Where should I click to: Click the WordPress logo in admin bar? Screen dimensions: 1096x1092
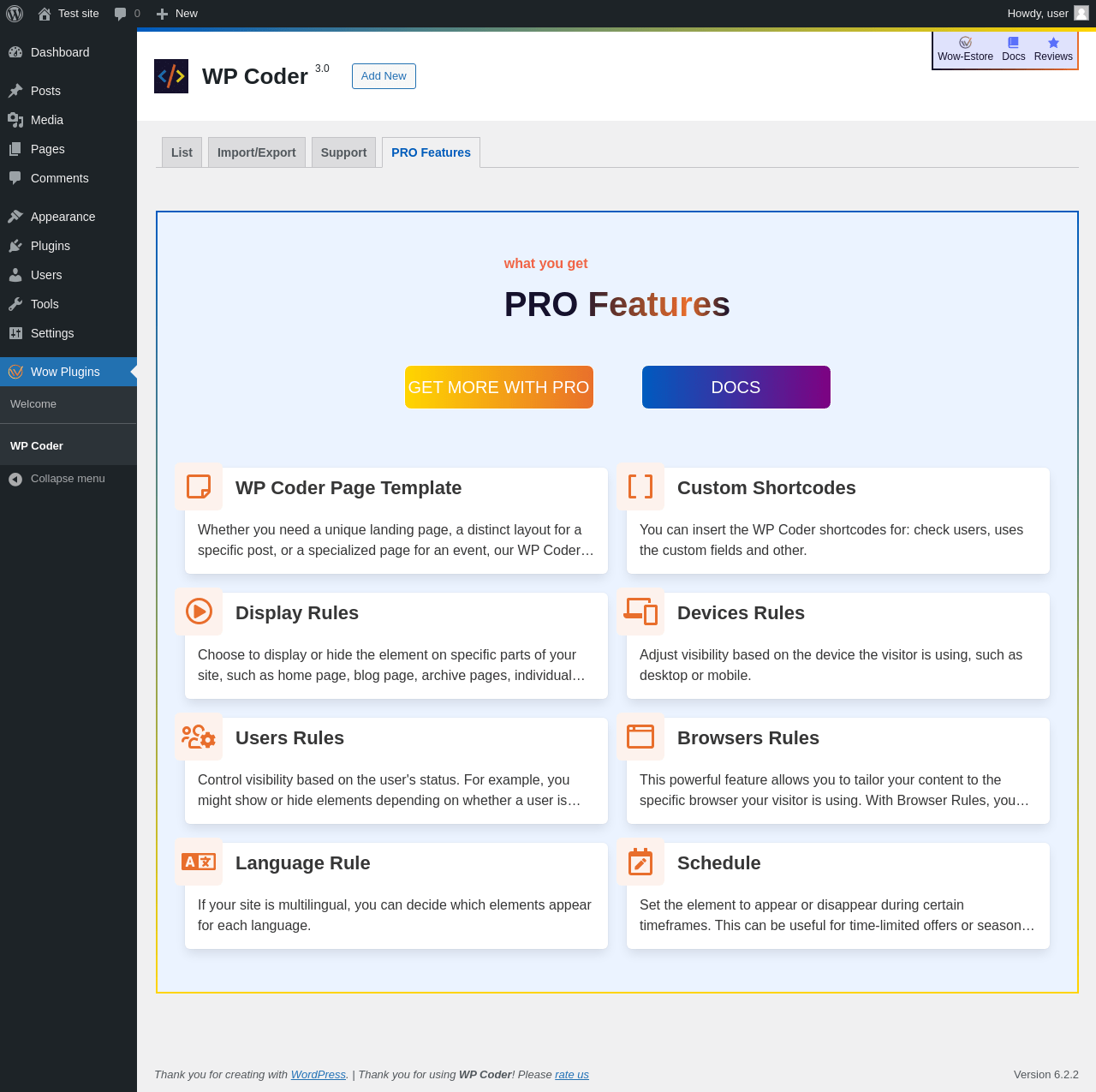point(15,14)
